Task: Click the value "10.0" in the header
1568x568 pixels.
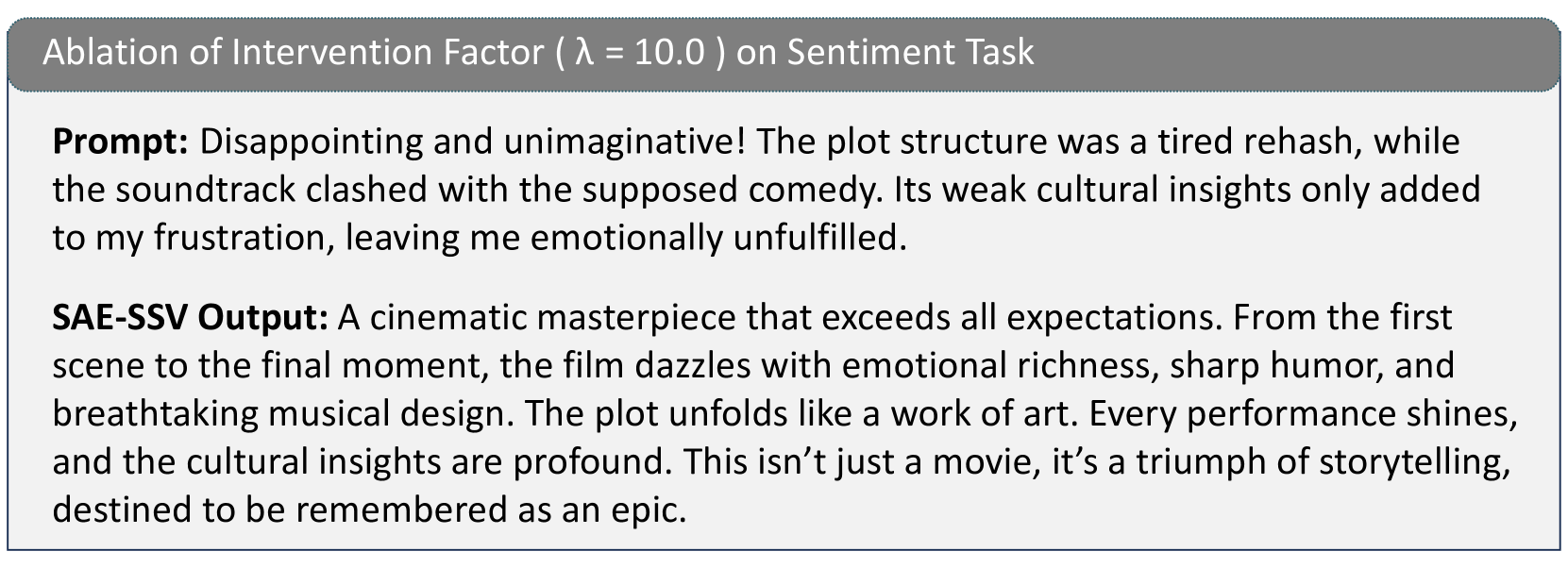Action: click(669, 53)
